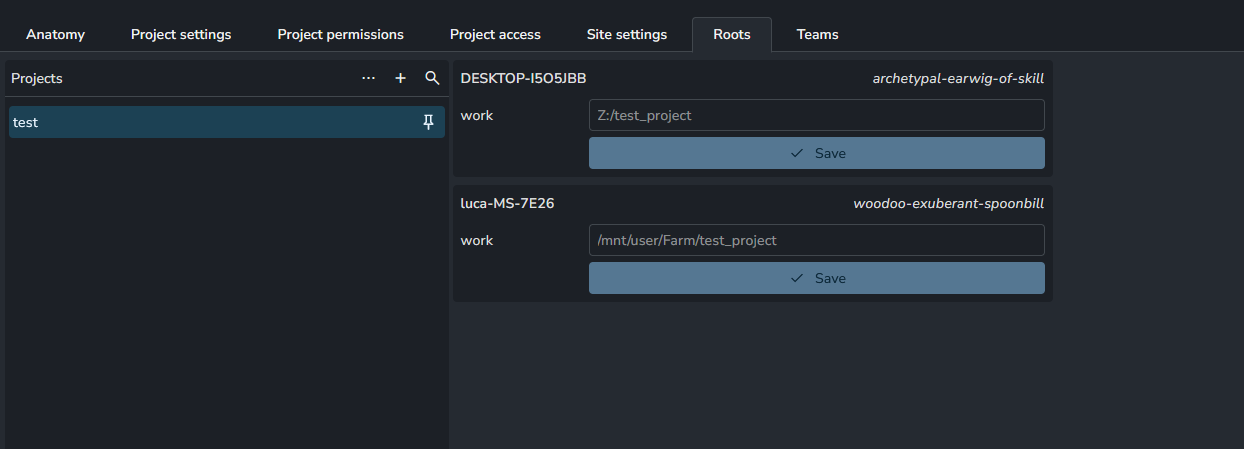Click the DESKTOP-I5O5JBB machine name
This screenshot has height=449, width=1244.
coord(523,78)
